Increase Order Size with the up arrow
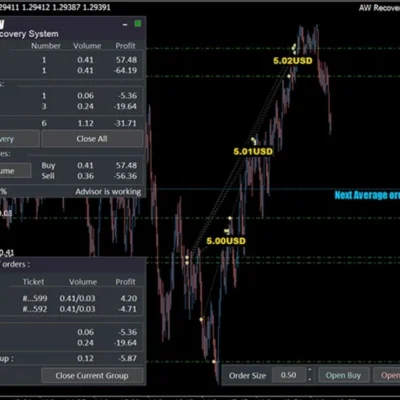 tap(310, 370)
